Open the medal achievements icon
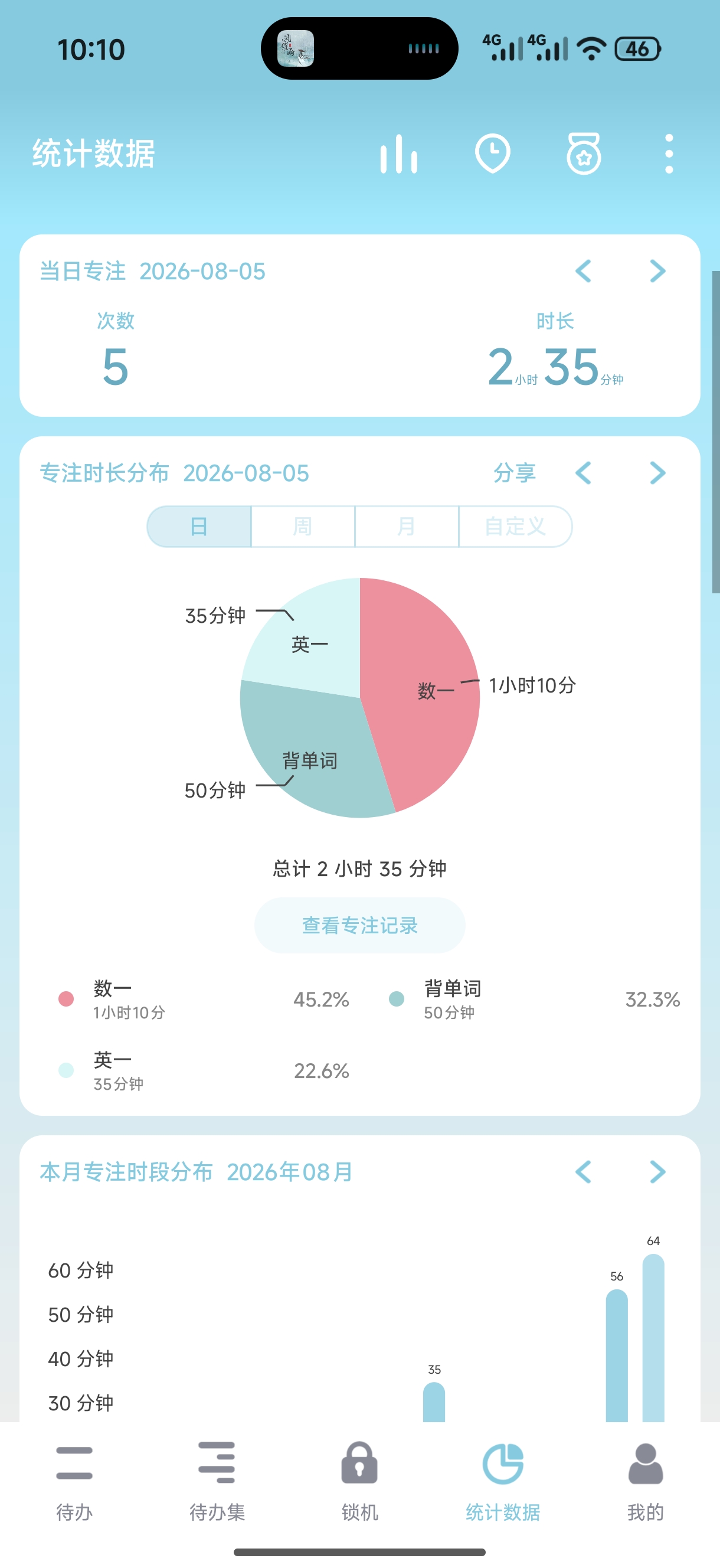Screen dimensions: 720x1568 tap(584, 153)
